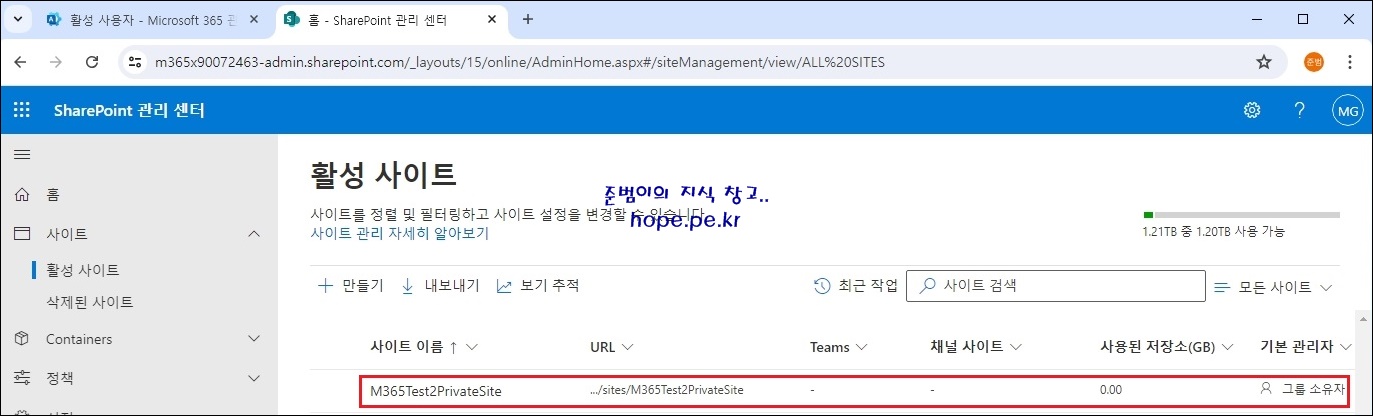
Task: Open the Teams column header menu
Action: coord(861,348)
